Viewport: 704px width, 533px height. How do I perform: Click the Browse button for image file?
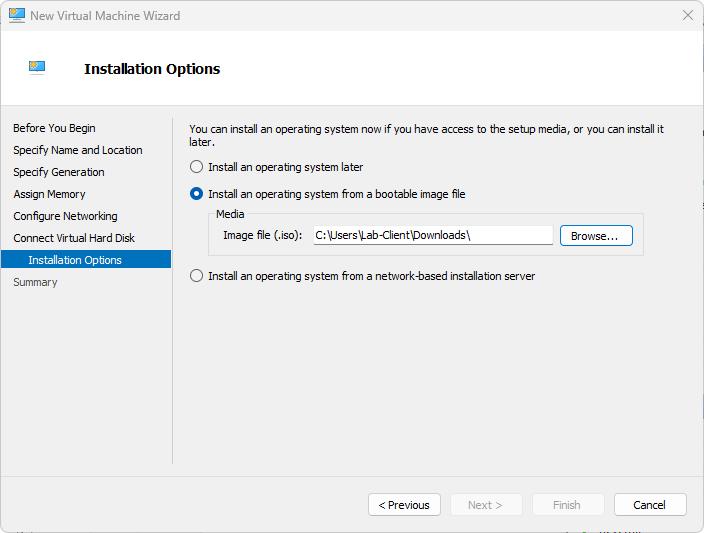[x=596, y=236]
